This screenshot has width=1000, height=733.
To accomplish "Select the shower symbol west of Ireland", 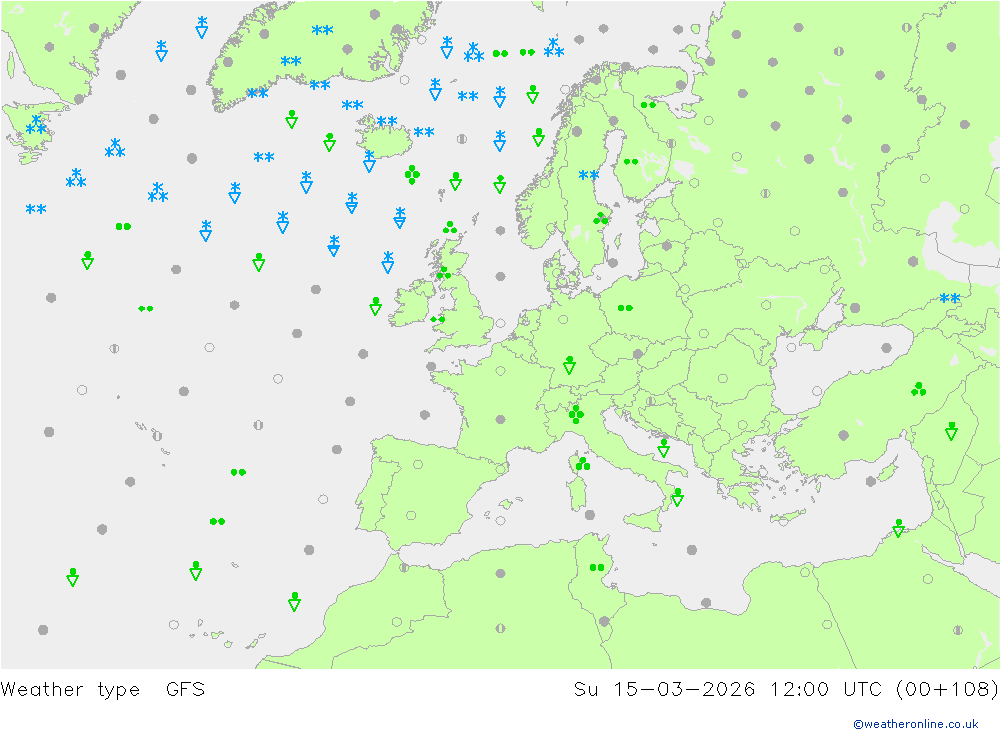I will (x=376, y=306).
